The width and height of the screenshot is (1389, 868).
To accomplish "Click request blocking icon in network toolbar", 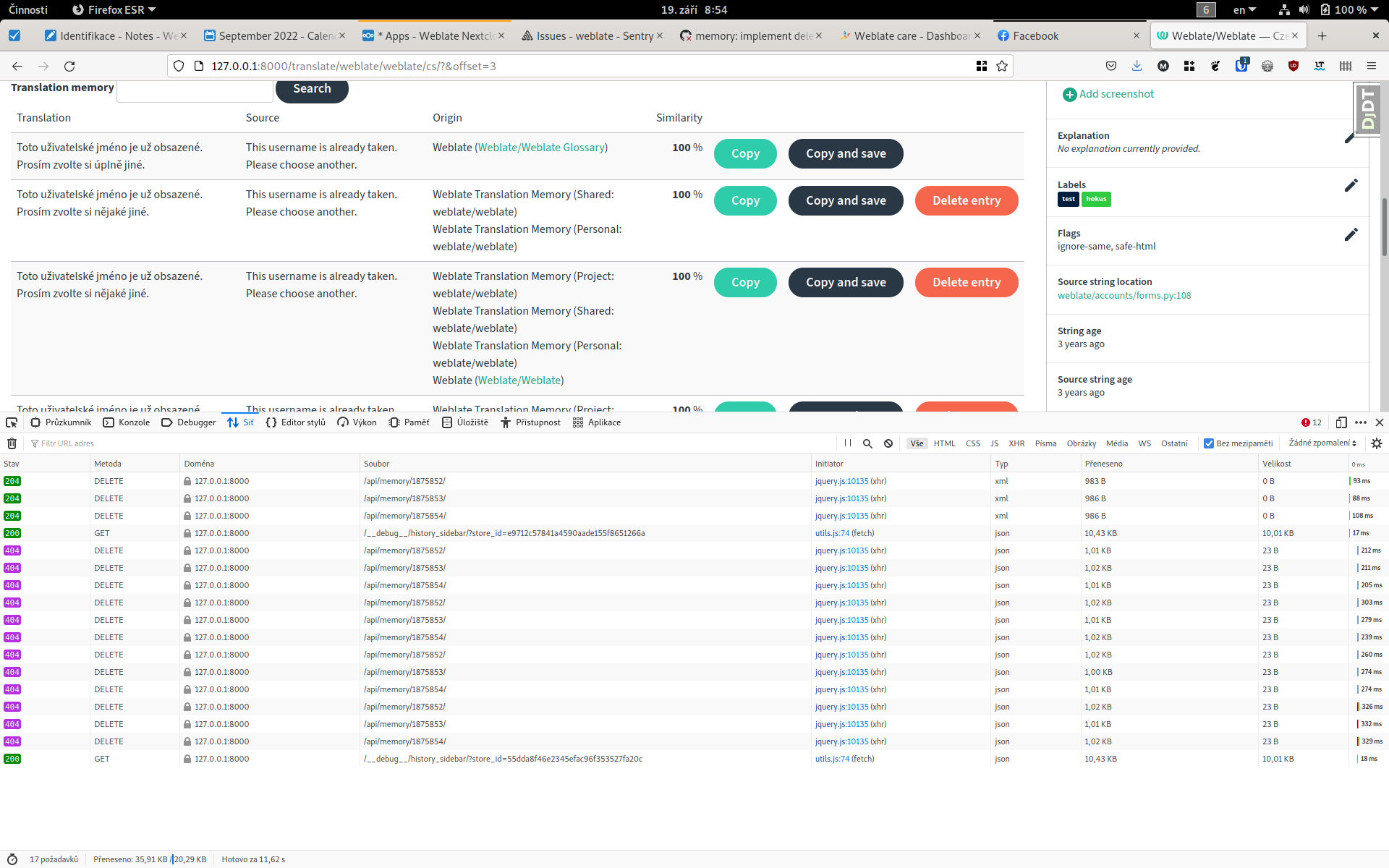I will click(x=888, y=443).
